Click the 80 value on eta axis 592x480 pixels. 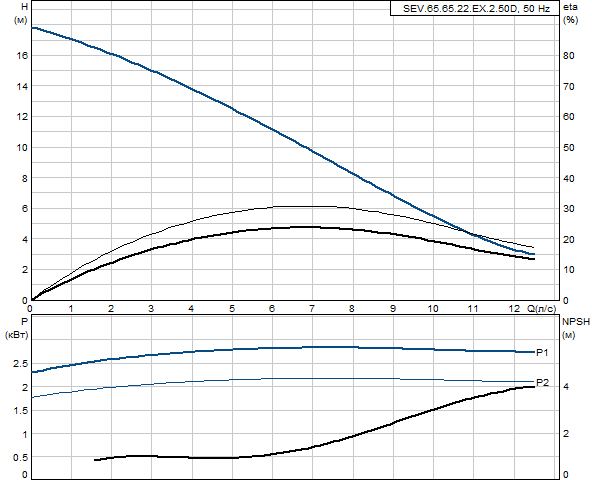pyautogui.click(x=568, y=56)
